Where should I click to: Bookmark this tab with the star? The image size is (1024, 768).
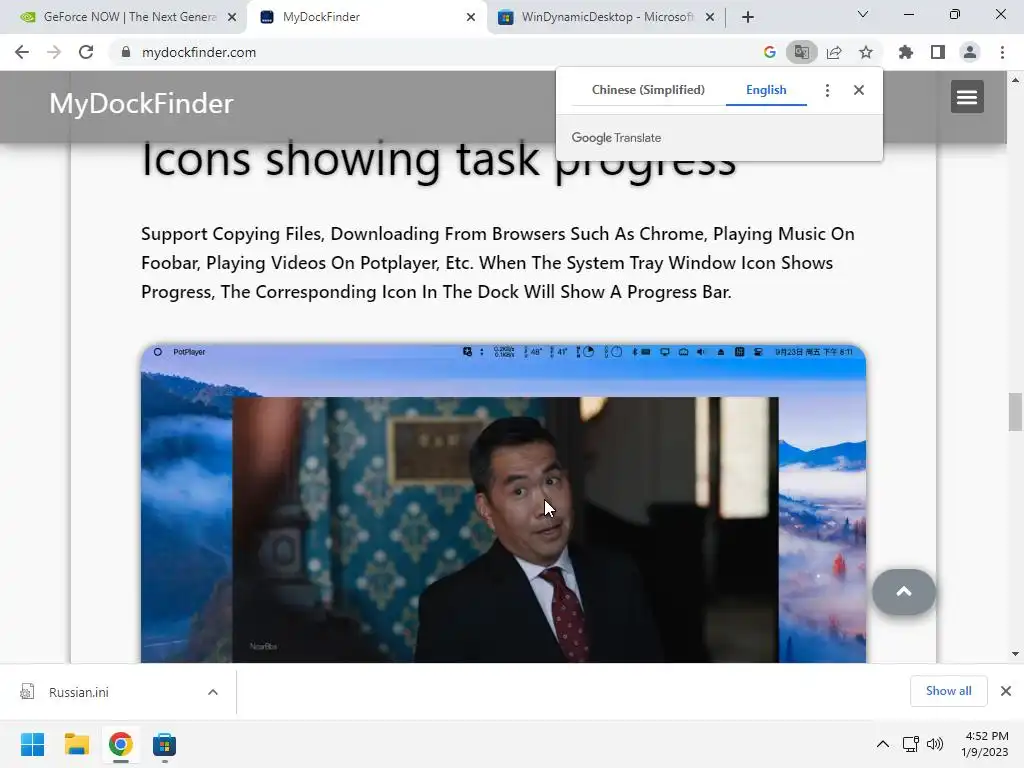point(866,52)
